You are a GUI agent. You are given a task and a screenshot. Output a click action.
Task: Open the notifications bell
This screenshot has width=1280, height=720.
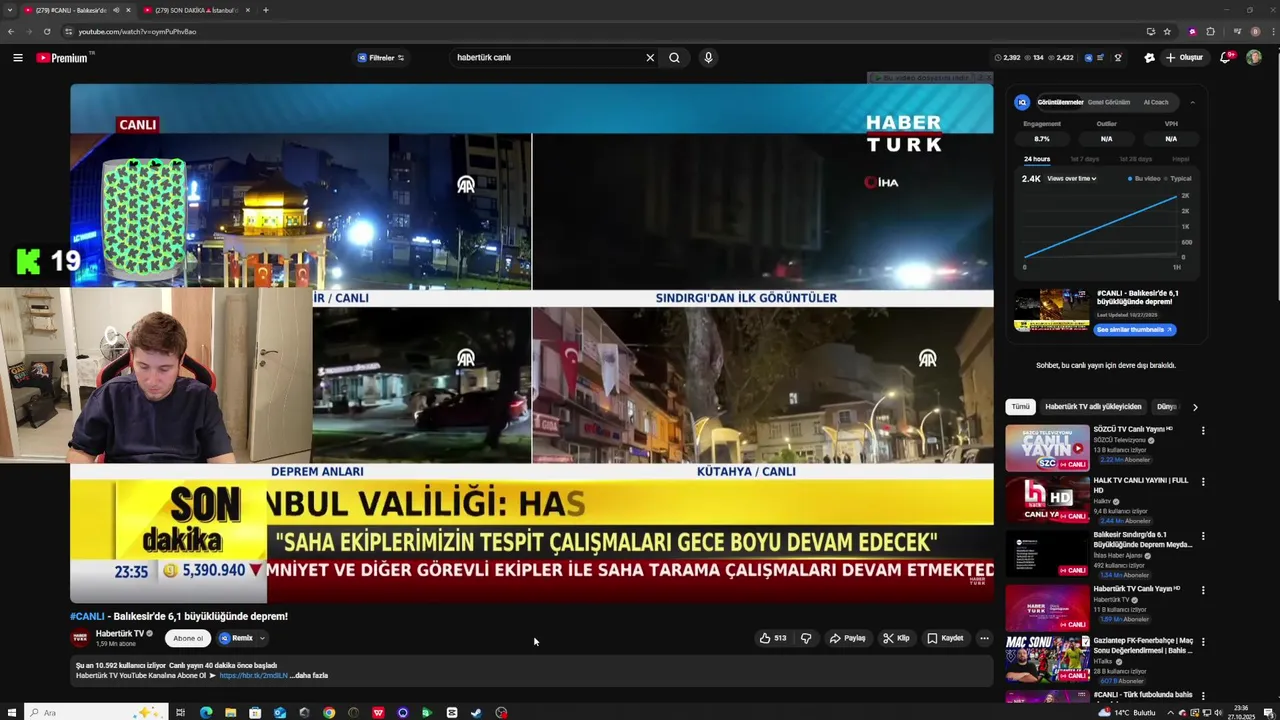(1225, 58)
